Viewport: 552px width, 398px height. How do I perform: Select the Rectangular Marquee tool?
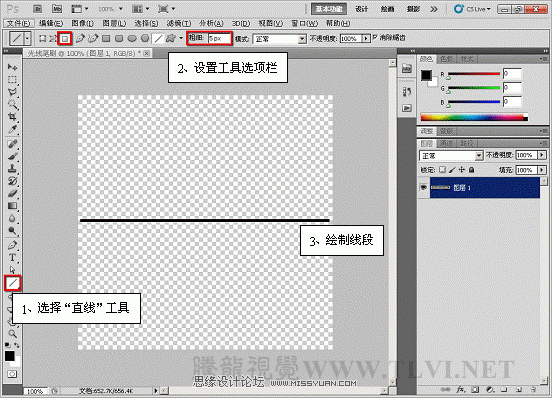(12, 80)
